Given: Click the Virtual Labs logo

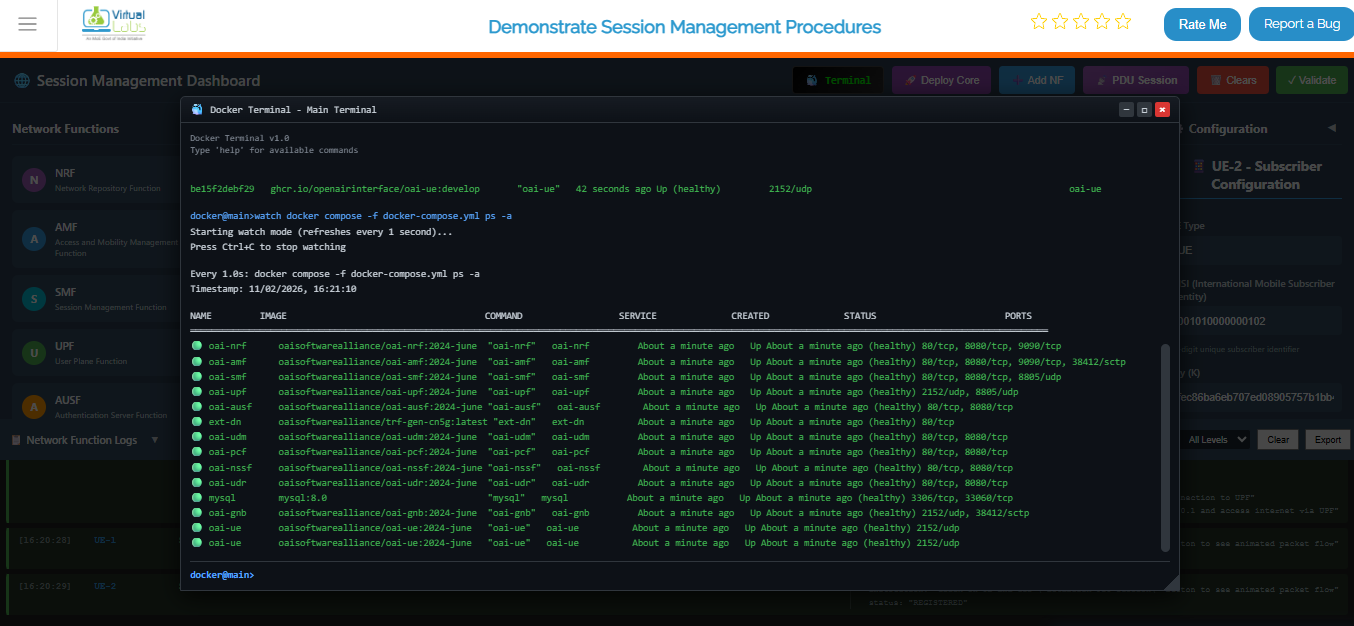Looking at the screenshot, I should point(112,24).
